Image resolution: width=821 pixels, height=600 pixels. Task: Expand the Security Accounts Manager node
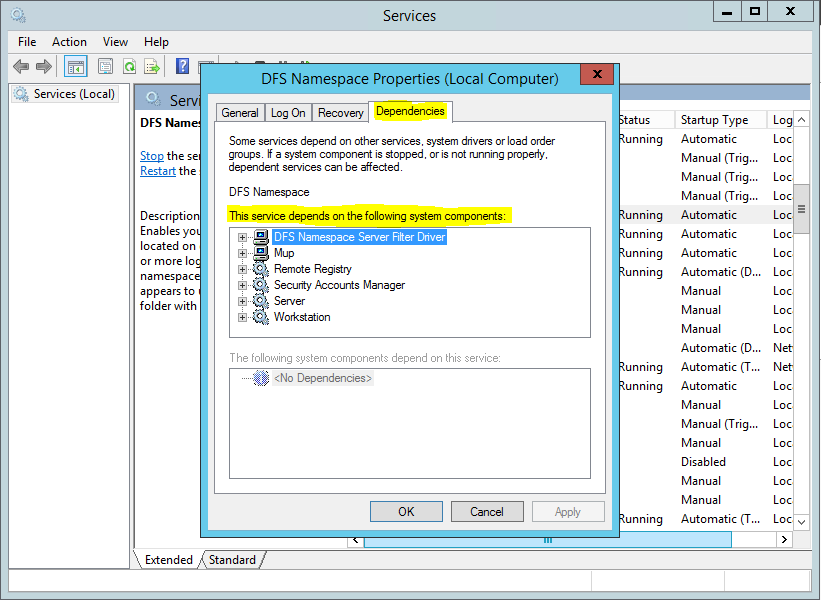pos(242,285)
